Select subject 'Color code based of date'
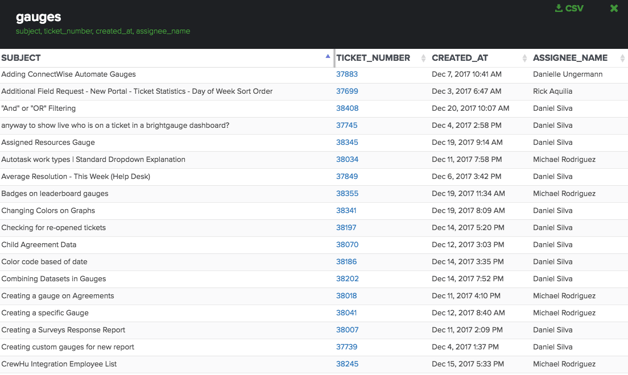This screenshot has width=628, height=375. [x=44, y=262]
